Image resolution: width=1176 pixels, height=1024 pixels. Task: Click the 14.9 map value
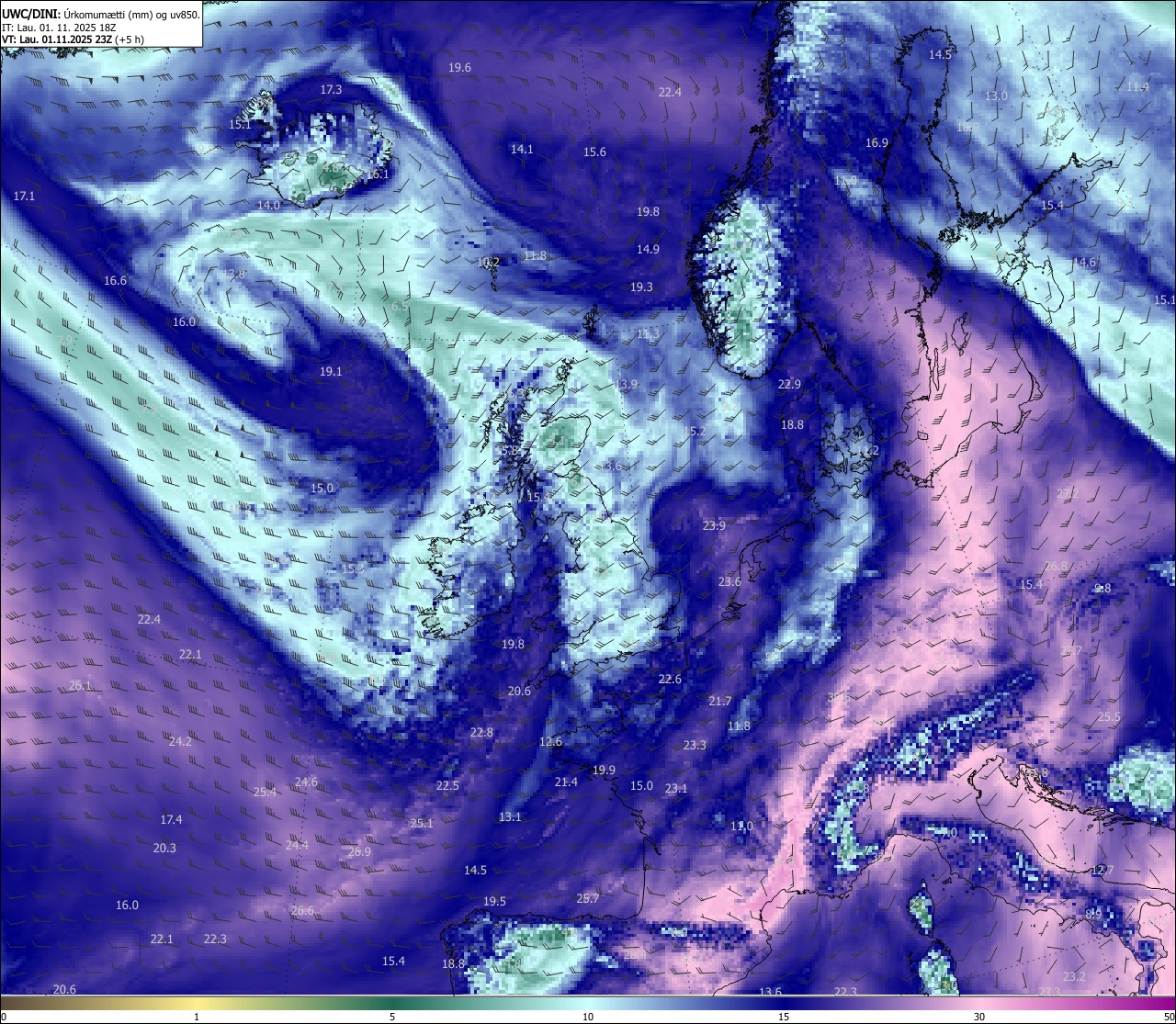[648, 250]
